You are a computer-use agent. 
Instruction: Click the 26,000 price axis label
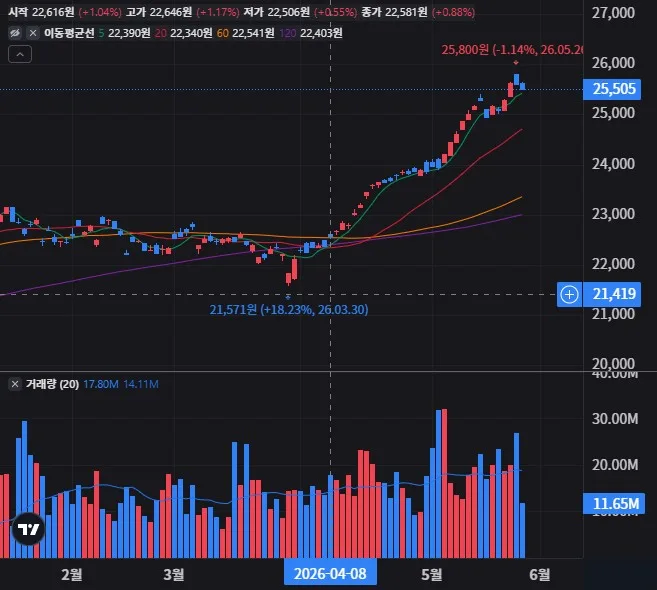pos(613,63)
